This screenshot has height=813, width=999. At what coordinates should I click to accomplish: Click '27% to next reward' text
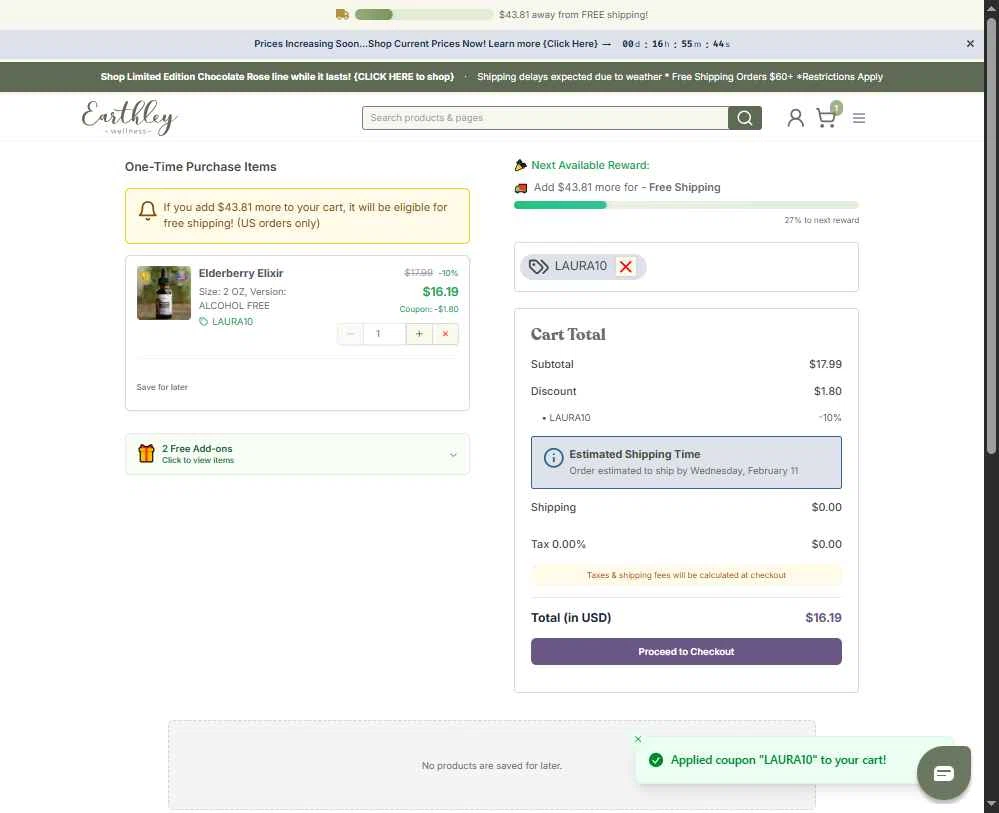[821, 220]
